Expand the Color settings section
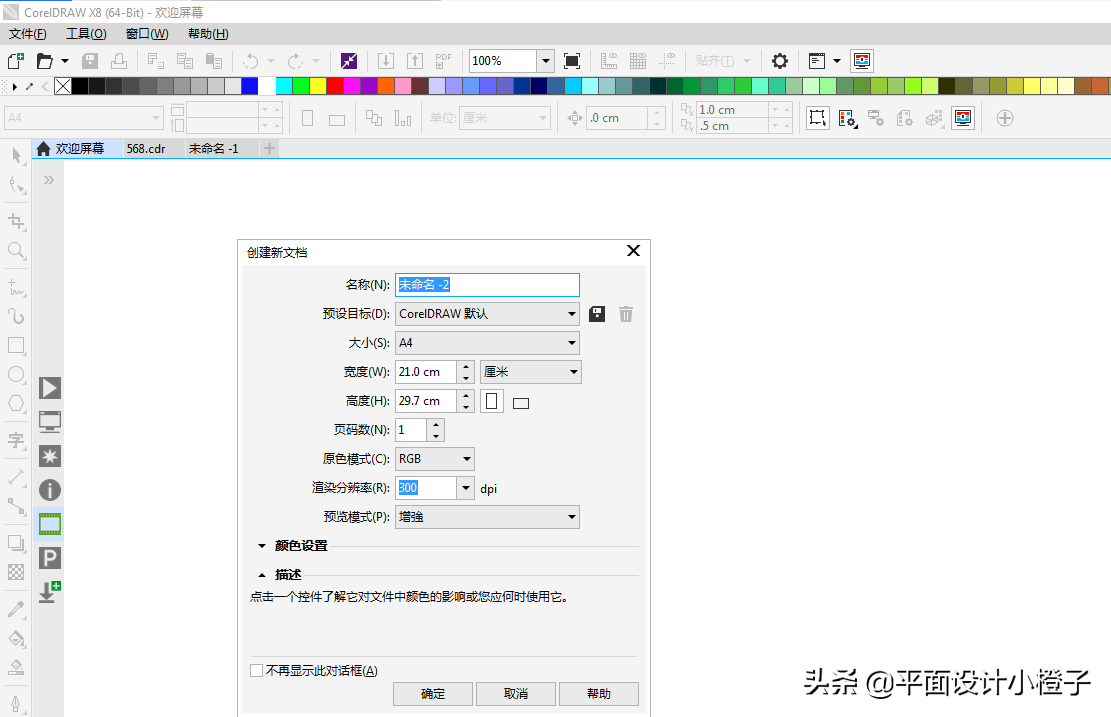Image resolution: width=1111 pixels, height=717 pixels. 261,546
